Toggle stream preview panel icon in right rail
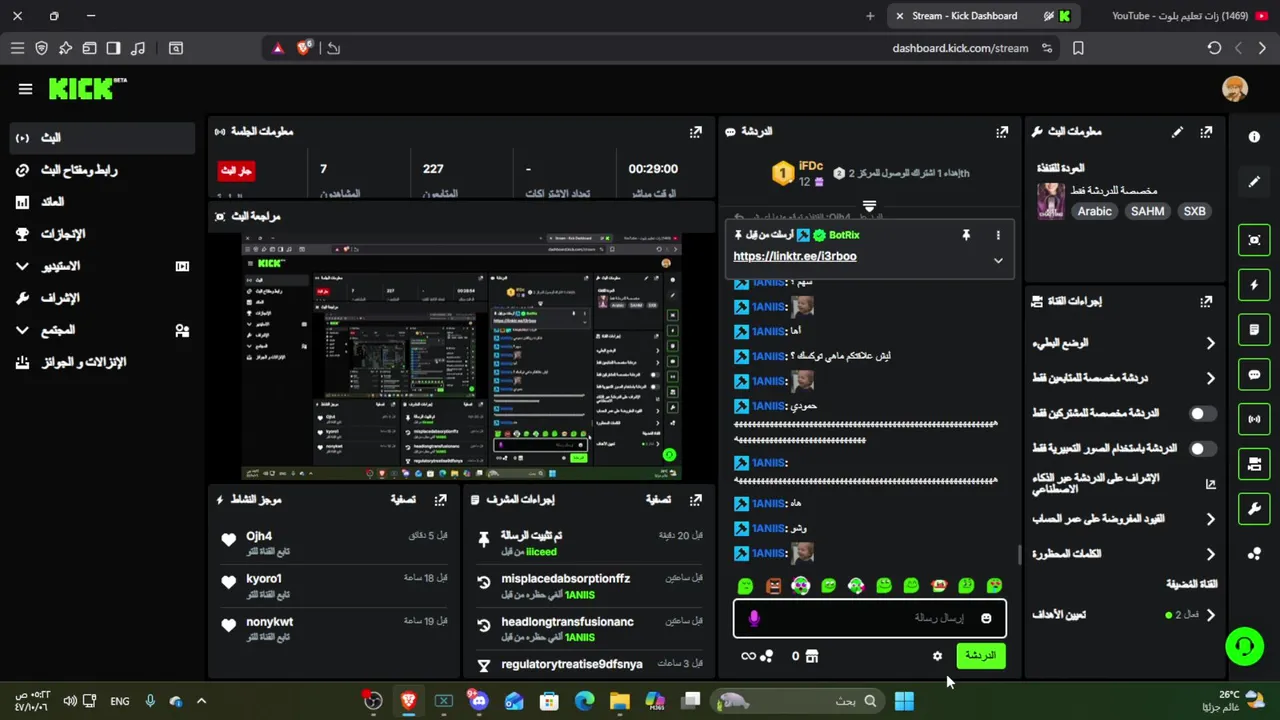 pyautogui.click(x=1254, y=240)
